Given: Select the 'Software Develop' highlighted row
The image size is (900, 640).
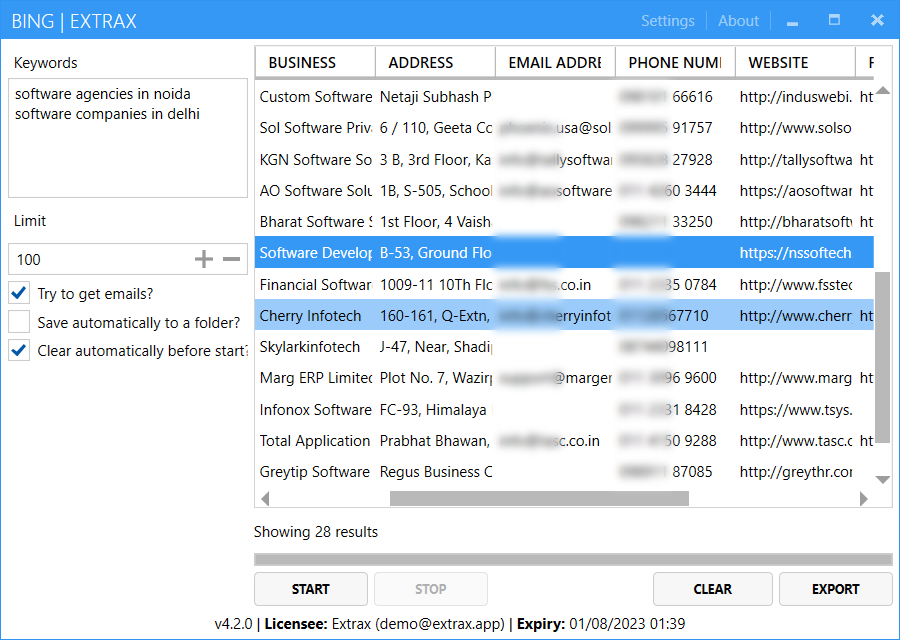Looking at the screenshot, I should tap(565, 253).
